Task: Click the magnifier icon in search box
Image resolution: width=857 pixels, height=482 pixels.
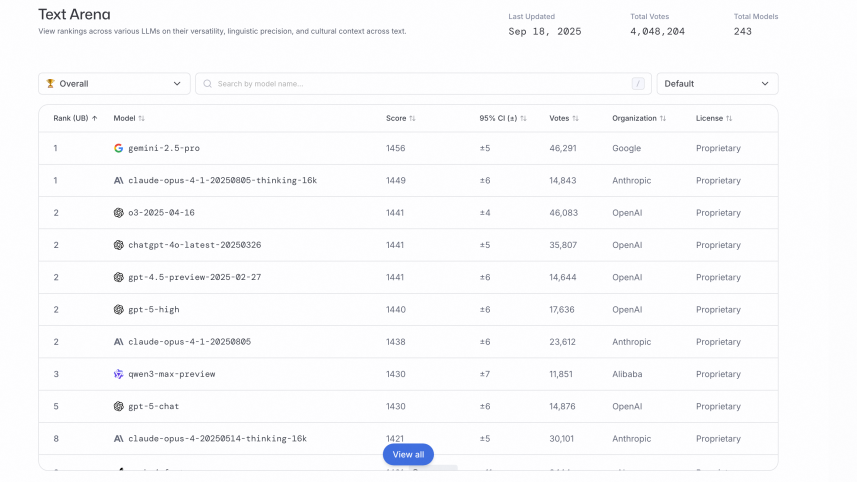Action: [208, 84]
